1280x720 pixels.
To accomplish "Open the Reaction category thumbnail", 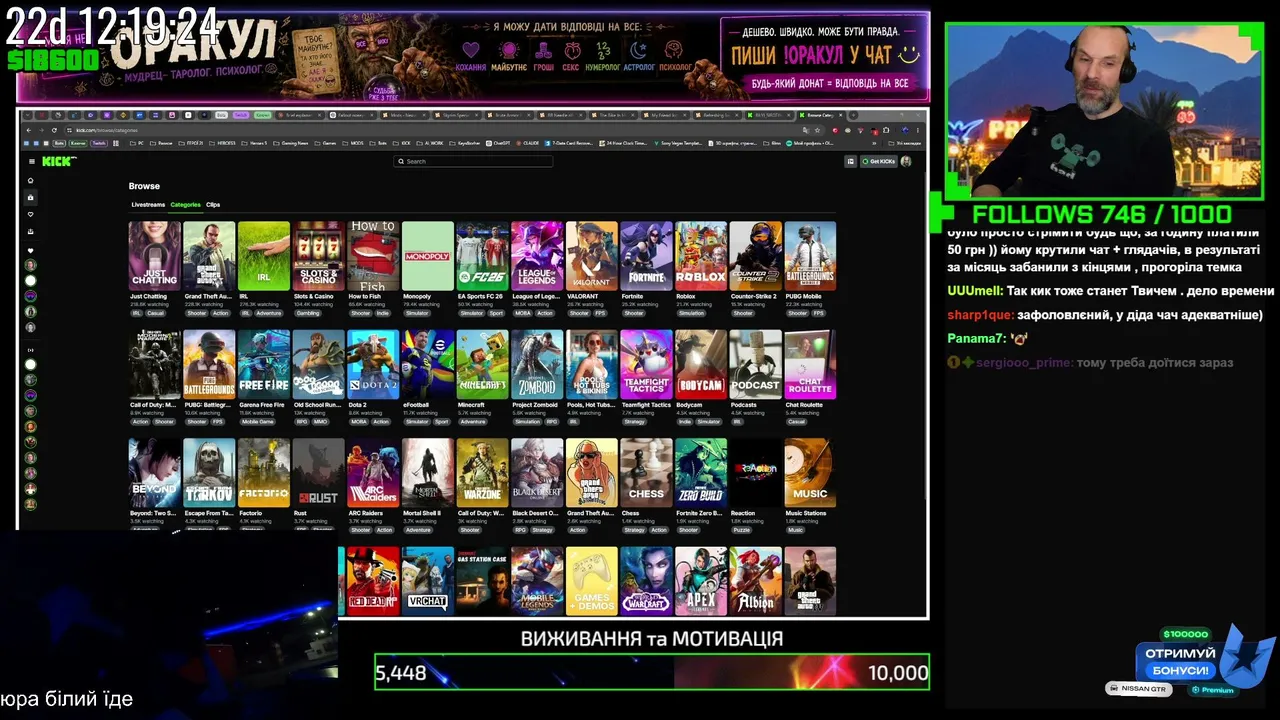I will tap(755, 473).
